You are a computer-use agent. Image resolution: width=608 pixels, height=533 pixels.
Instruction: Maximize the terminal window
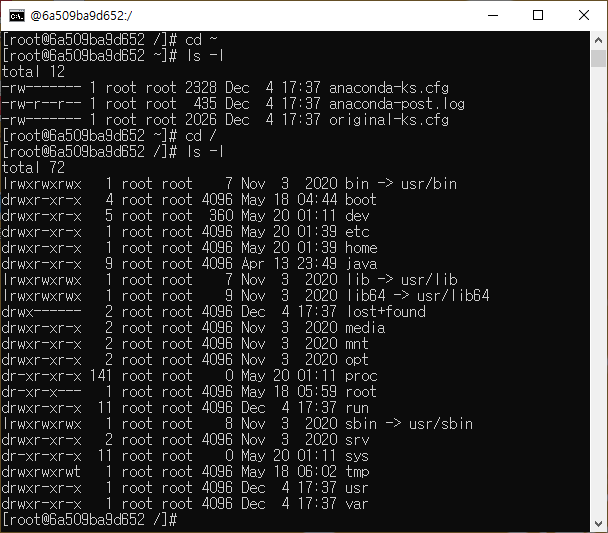pos(538,16)
